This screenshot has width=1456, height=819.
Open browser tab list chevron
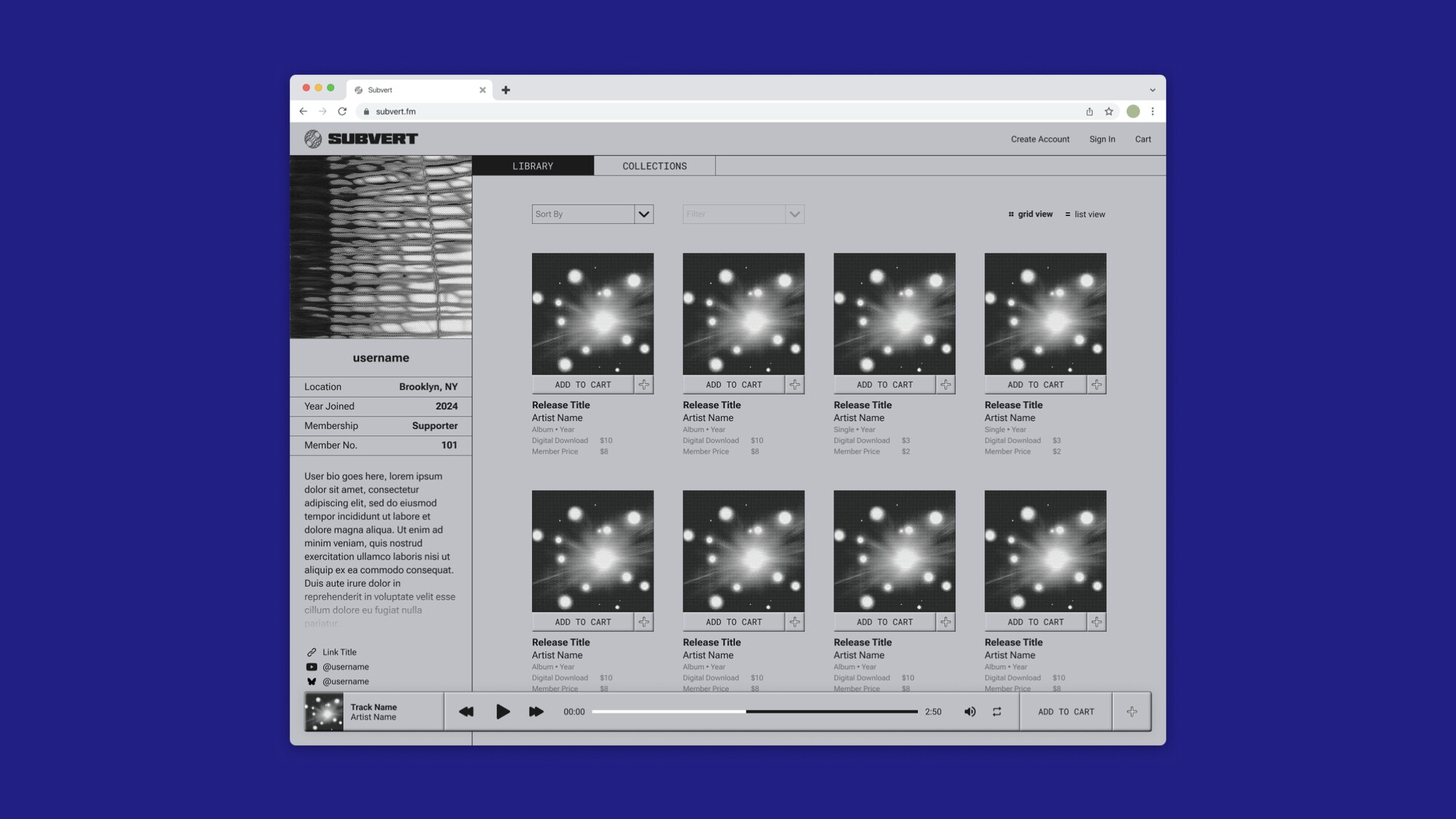tap(1152, 90)
